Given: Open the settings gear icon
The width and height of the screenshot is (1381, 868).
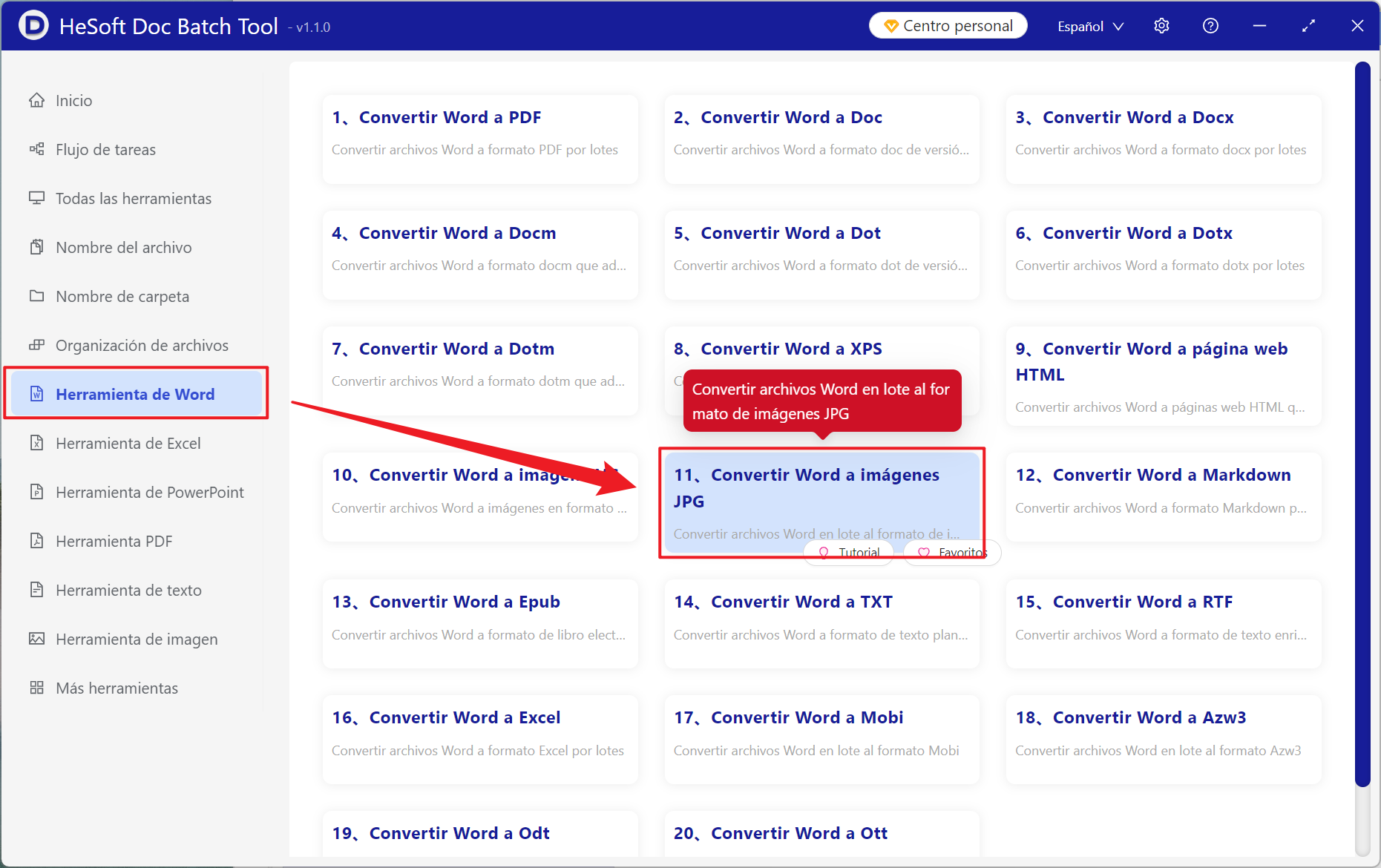Looking at the screenshot, I should pos(1161,26).
